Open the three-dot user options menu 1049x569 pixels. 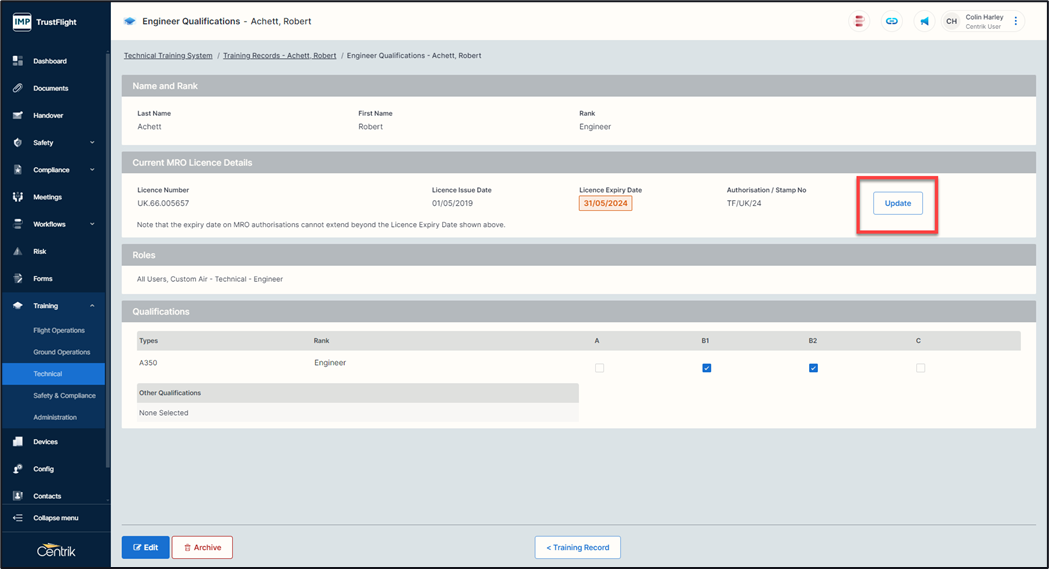[1016, 21]
